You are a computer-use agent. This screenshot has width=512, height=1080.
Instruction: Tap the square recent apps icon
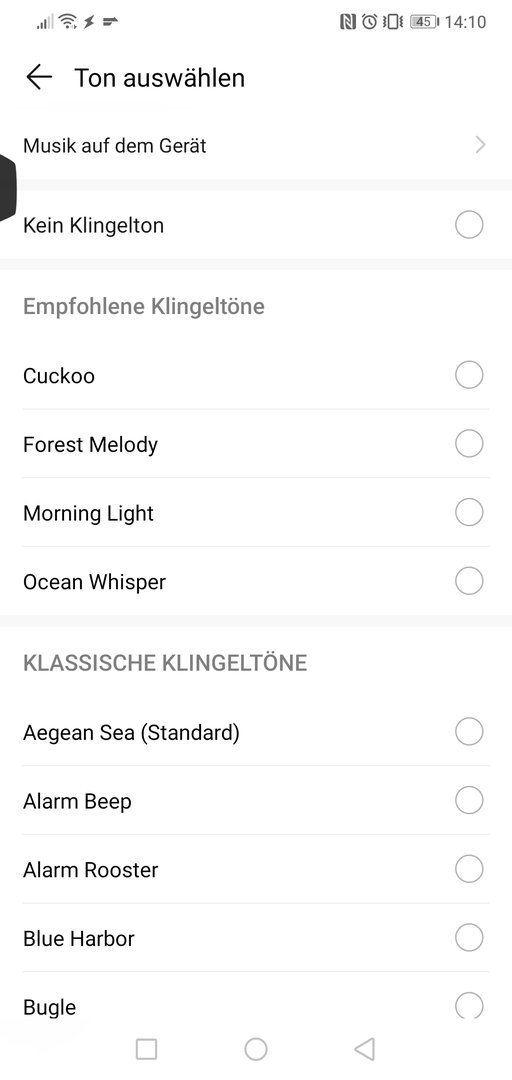point(146,1049)
